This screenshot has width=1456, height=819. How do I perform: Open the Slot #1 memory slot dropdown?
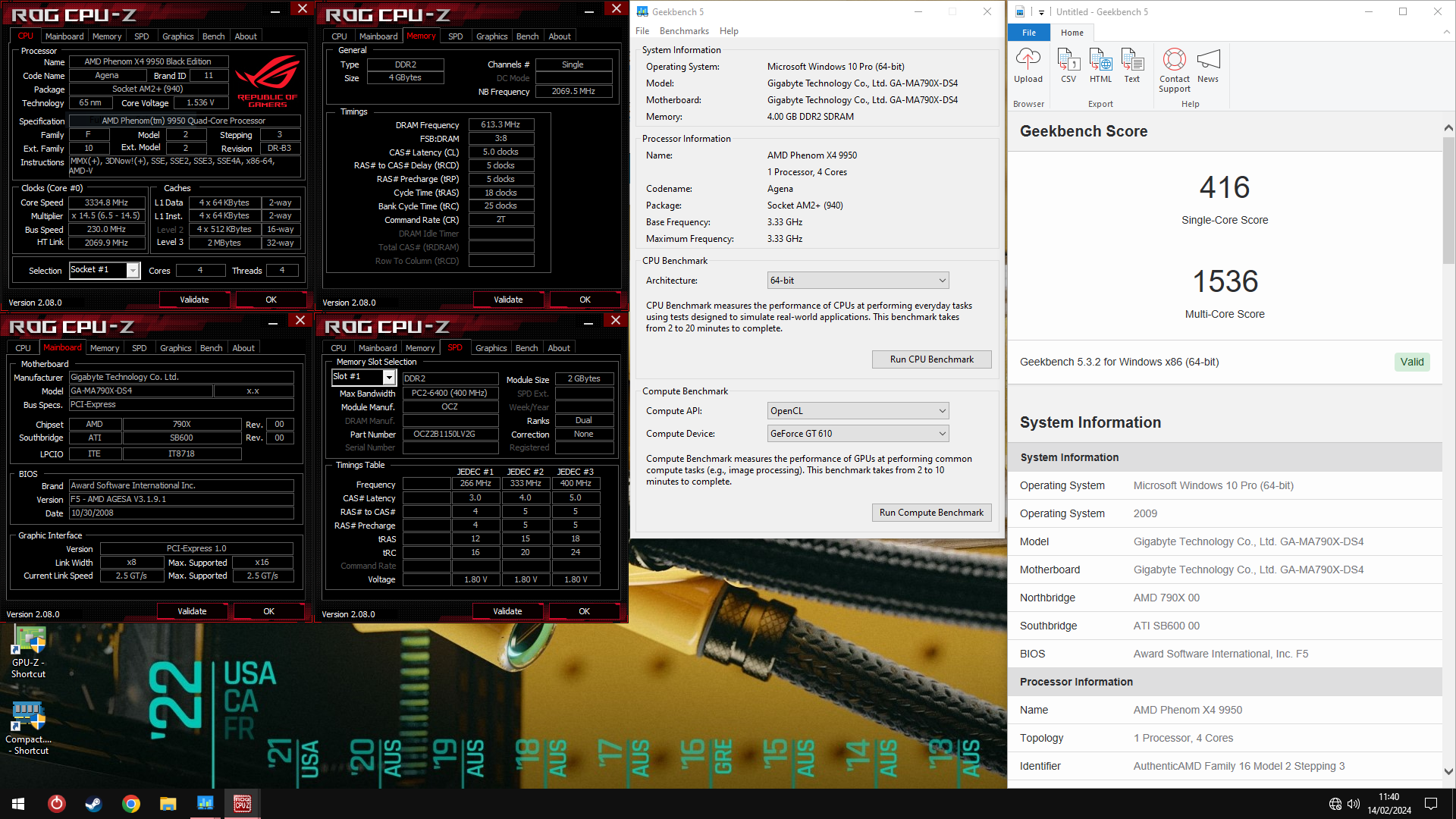(364, 377)
